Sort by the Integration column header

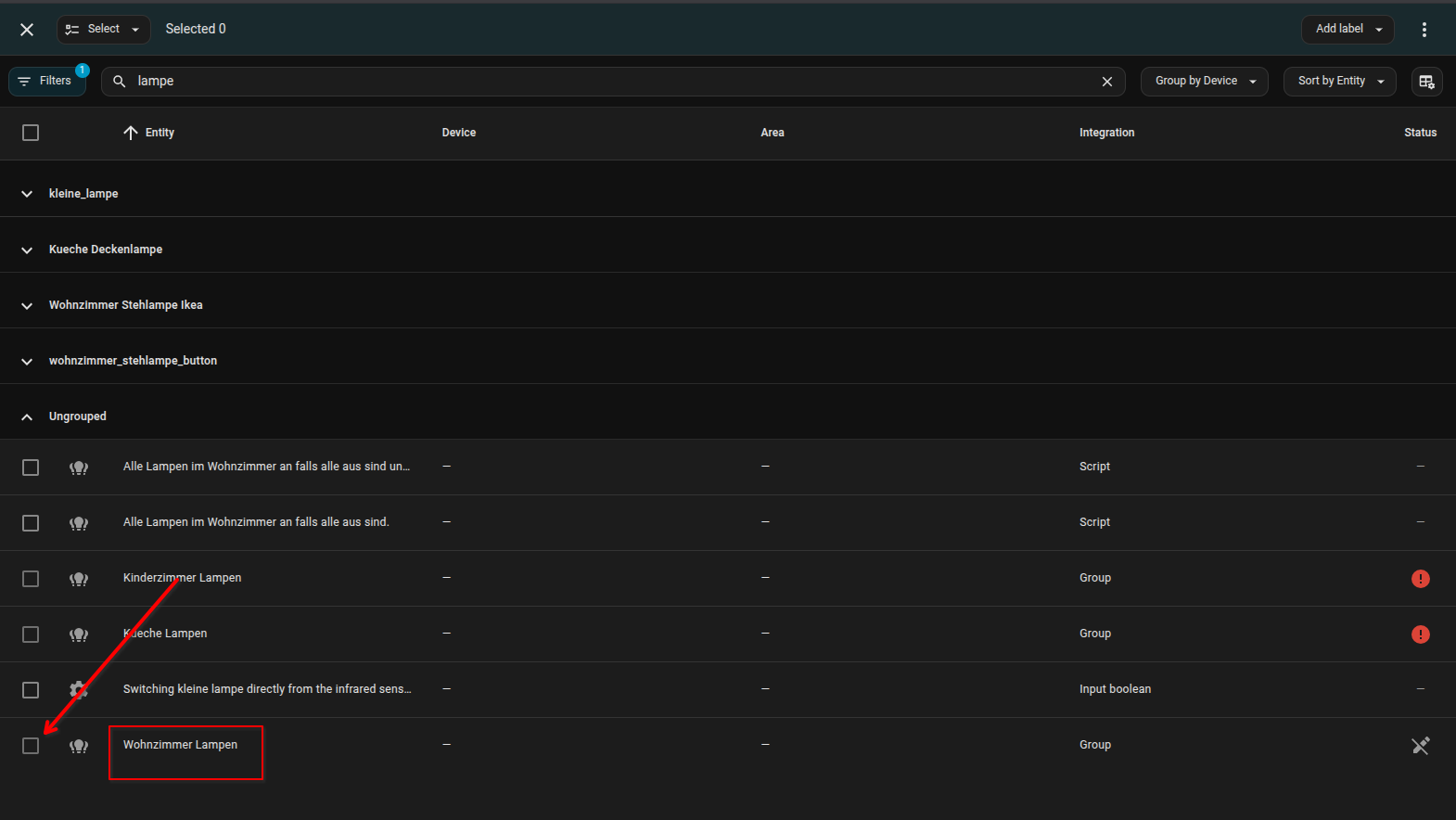coord(1106,133)
